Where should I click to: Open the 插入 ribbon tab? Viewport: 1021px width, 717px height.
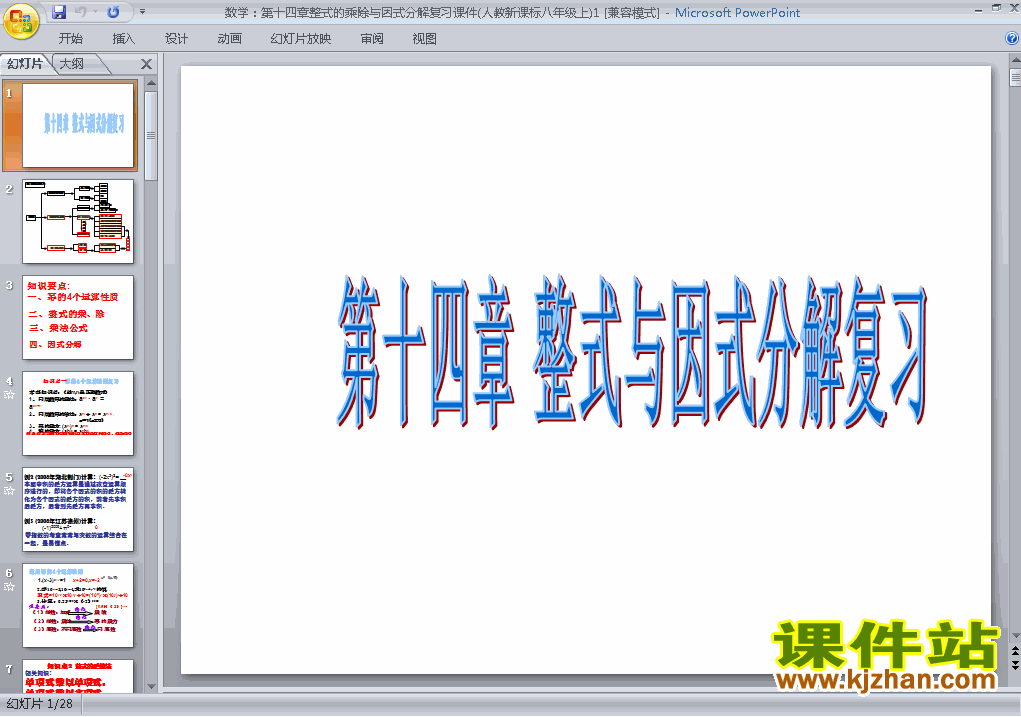coord(123,38)
